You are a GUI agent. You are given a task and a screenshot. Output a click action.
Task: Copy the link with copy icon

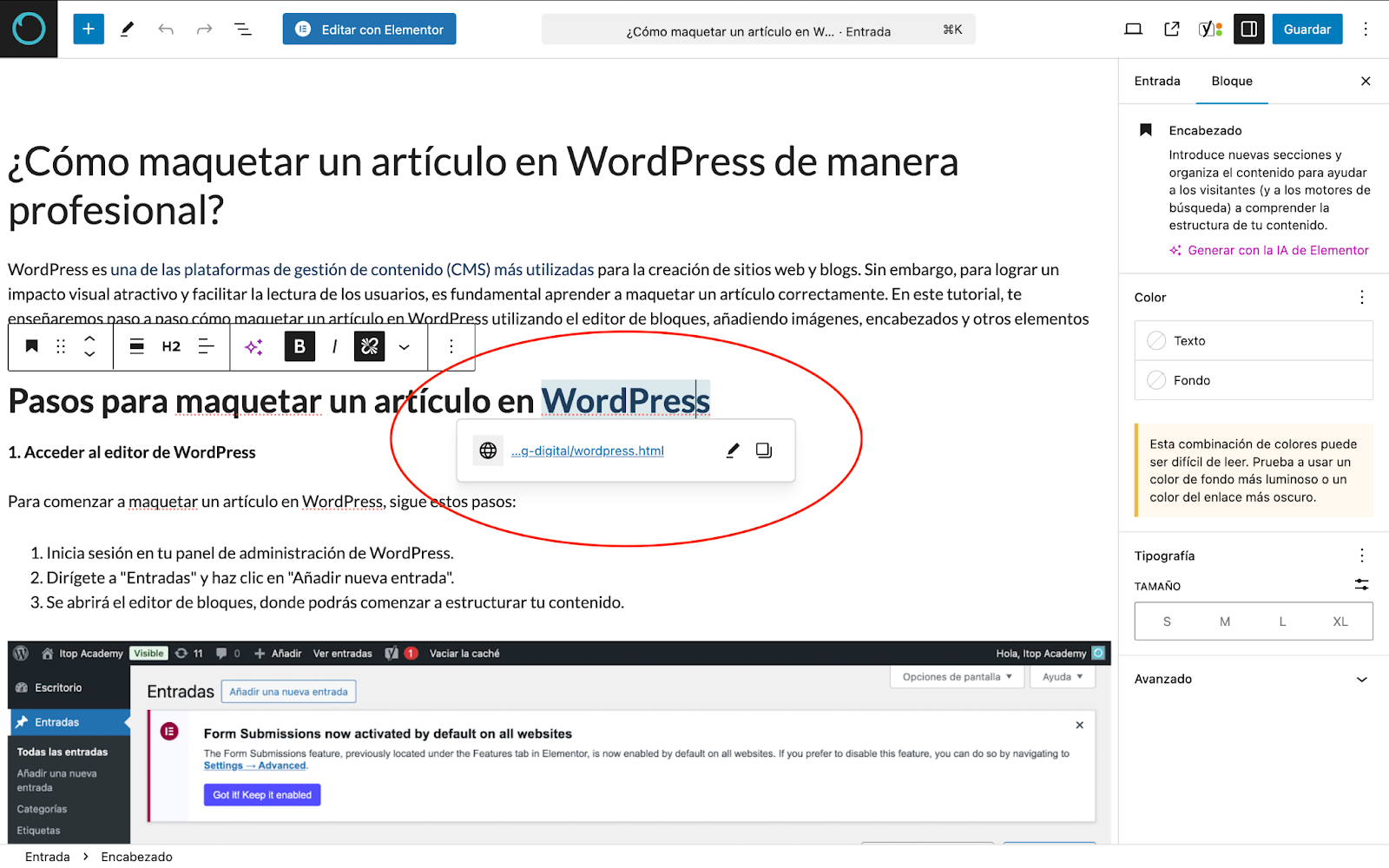tap(764, 450)
